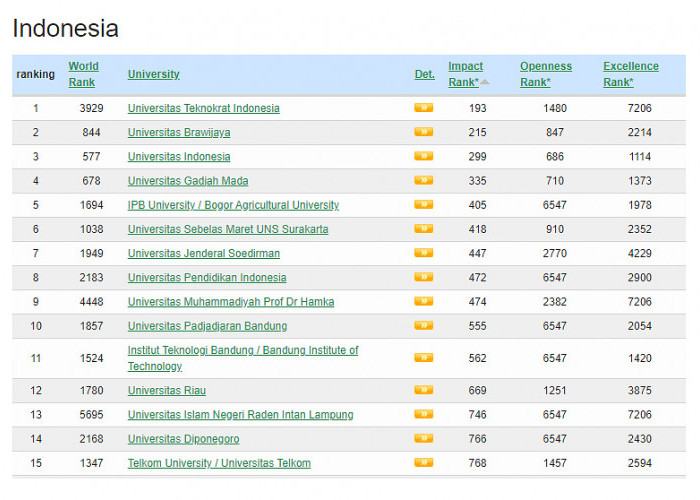
Task: Open Universitas Islam Negeri Raden Intan Lampung link
Action: [x=241, y=414]
